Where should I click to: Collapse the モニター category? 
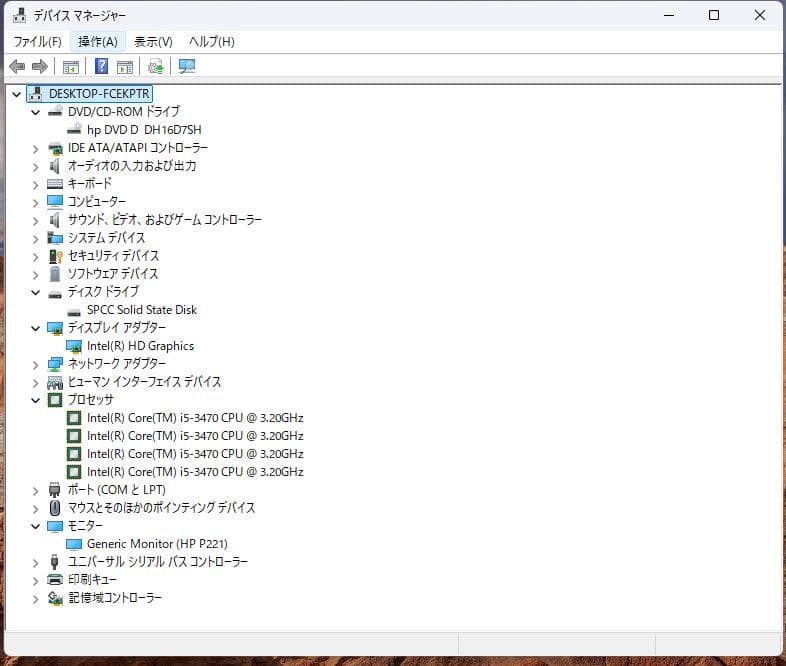click(36, 526)
